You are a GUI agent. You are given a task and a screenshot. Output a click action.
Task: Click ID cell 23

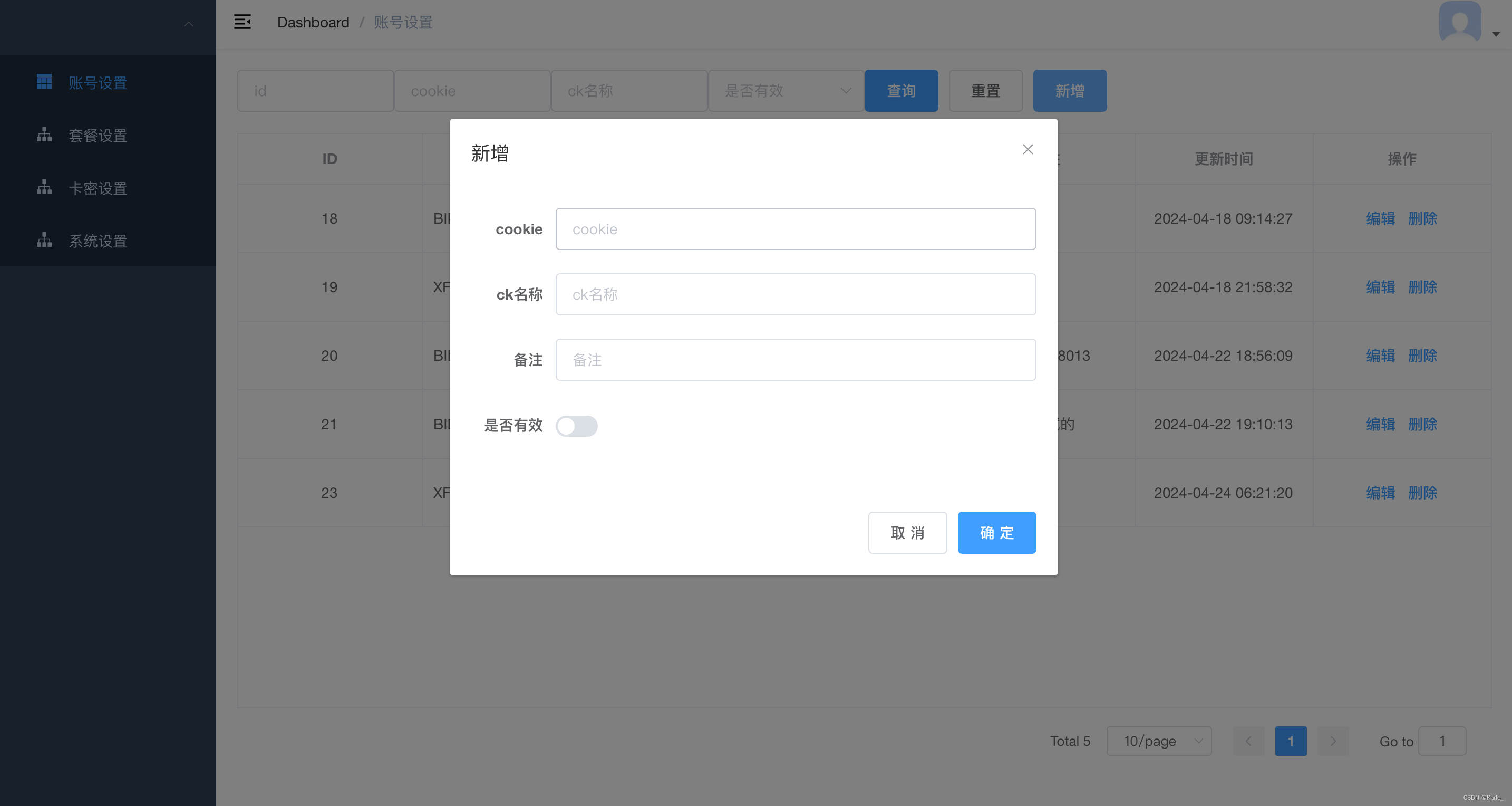(329, 493)
